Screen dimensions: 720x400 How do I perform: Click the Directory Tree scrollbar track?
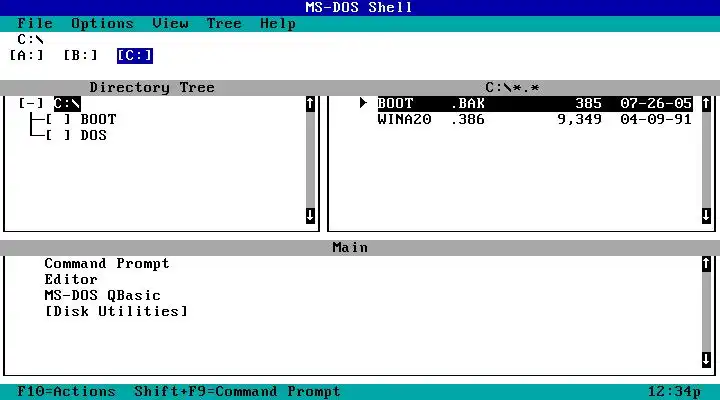(310, 160)
